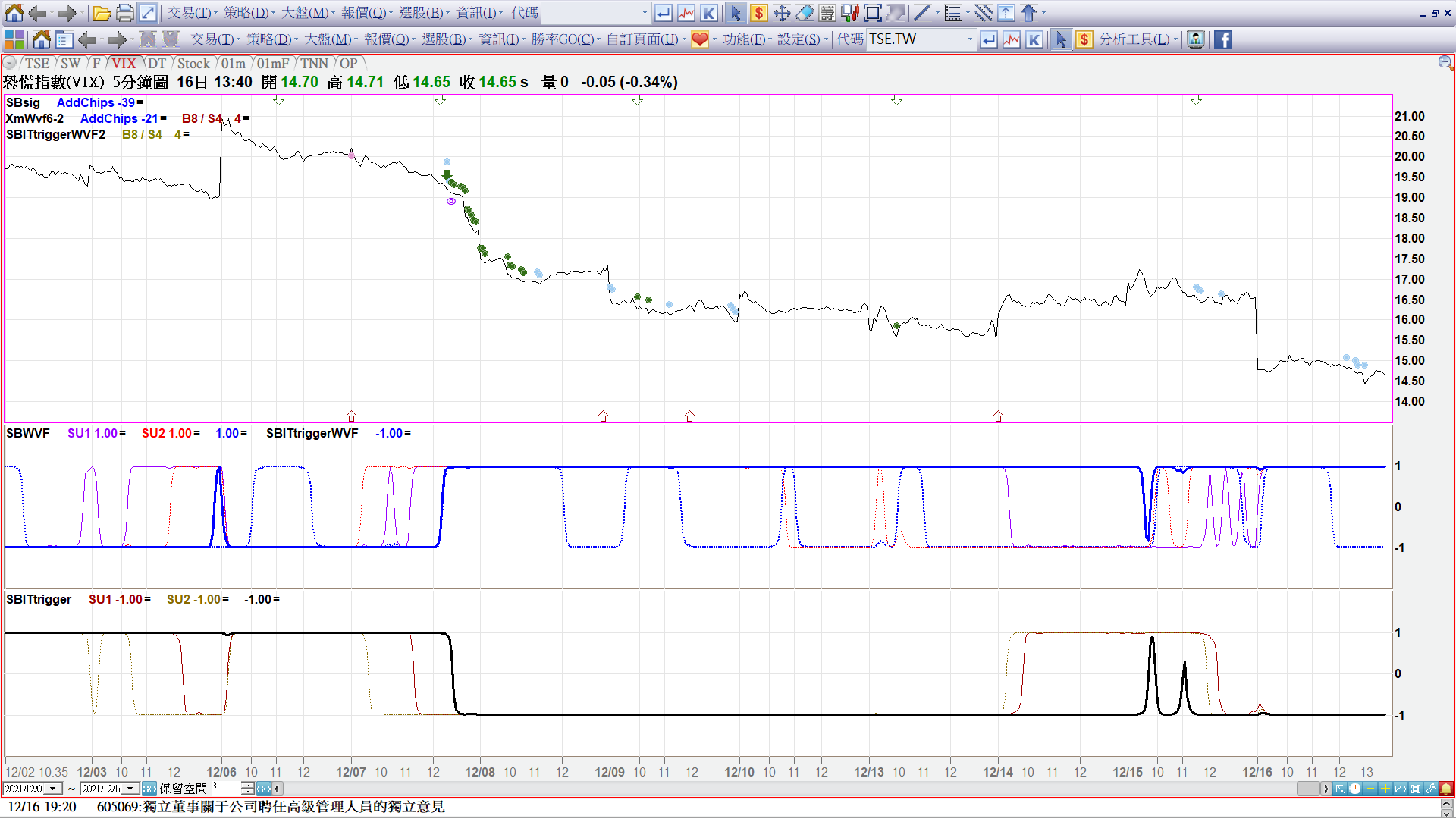
Task: Click the red heart favorites icon
Action: [699, 39]
